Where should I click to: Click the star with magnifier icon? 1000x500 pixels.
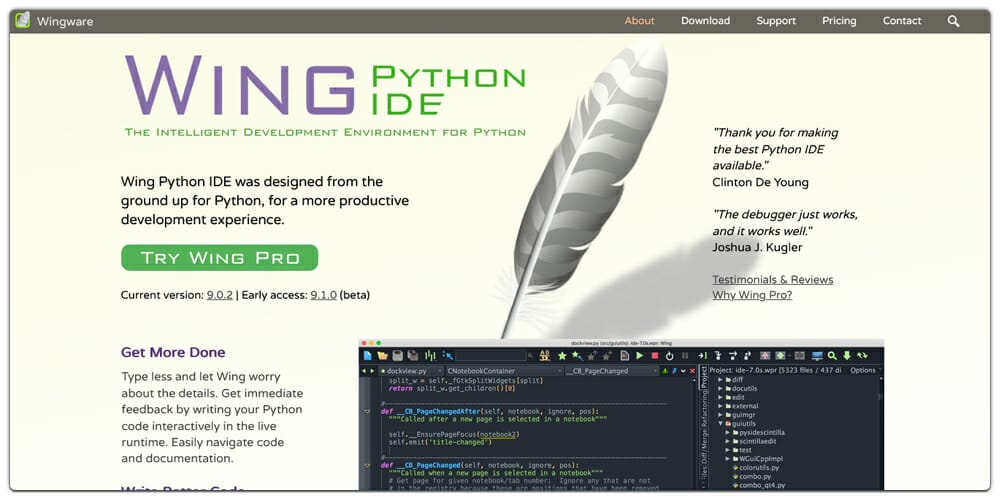[x=578, y=356]
